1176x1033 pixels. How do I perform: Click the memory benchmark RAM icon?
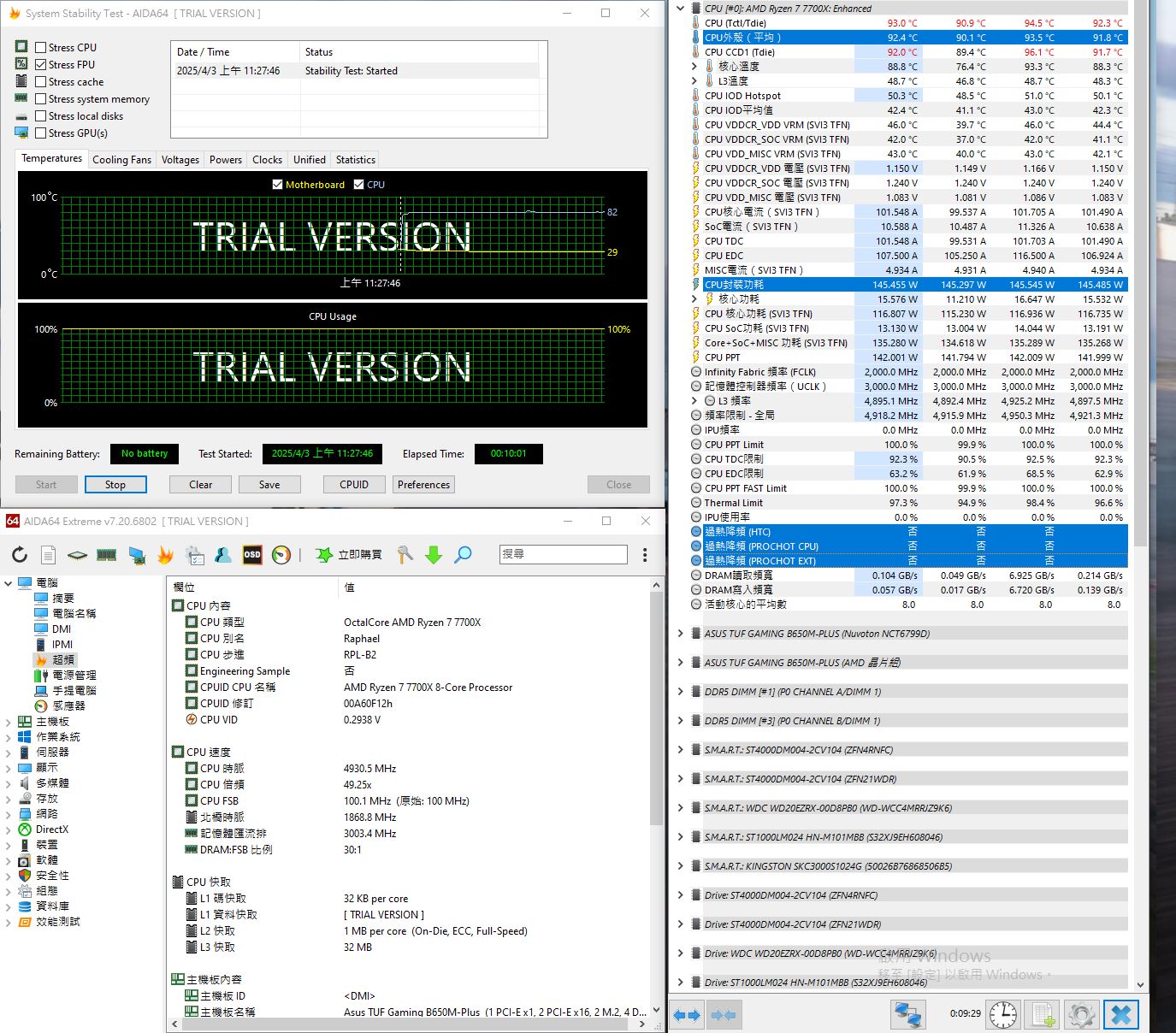pyautogui.click(x=106, y=555)
